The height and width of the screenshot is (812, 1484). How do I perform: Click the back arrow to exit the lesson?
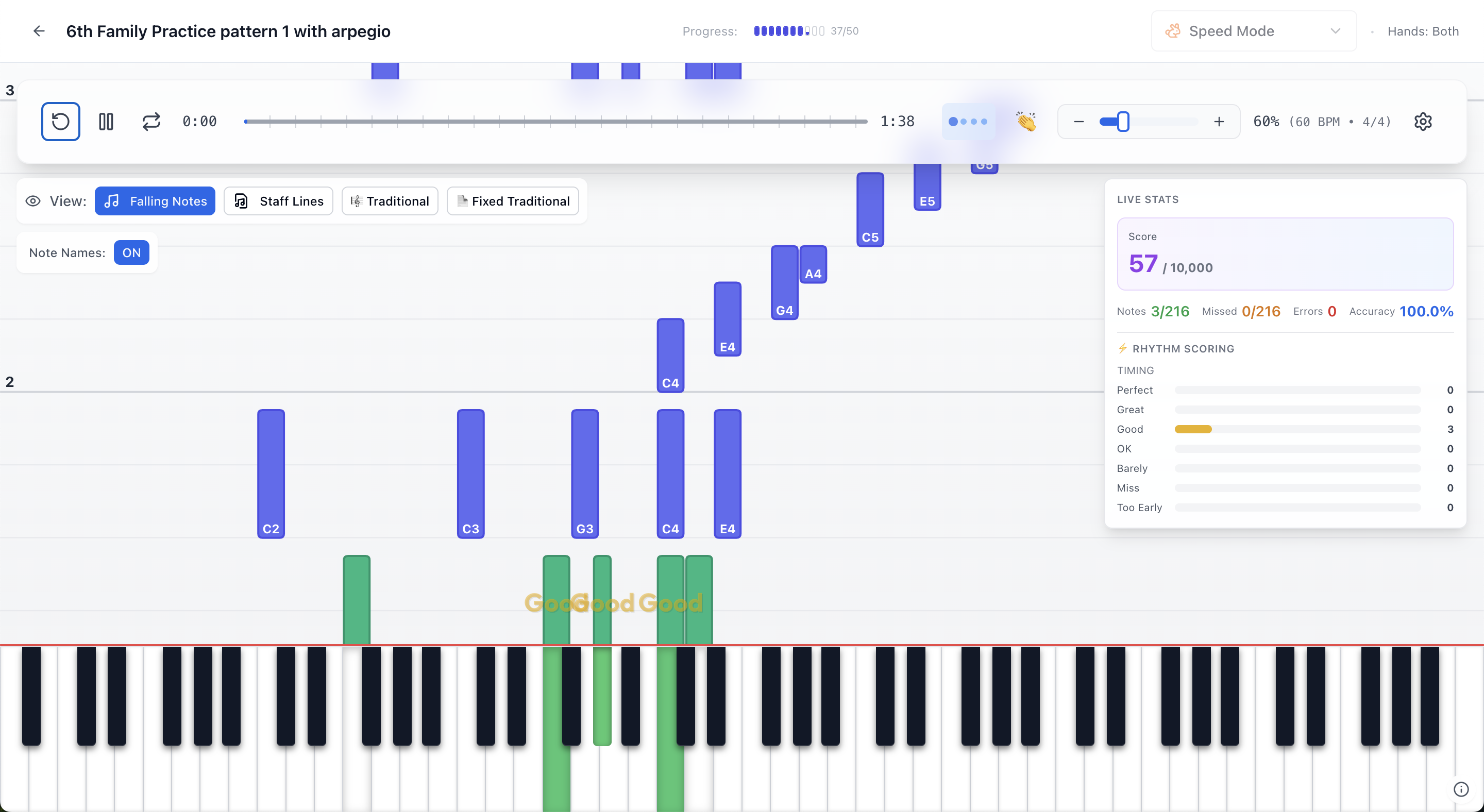[x=39, y=30]
